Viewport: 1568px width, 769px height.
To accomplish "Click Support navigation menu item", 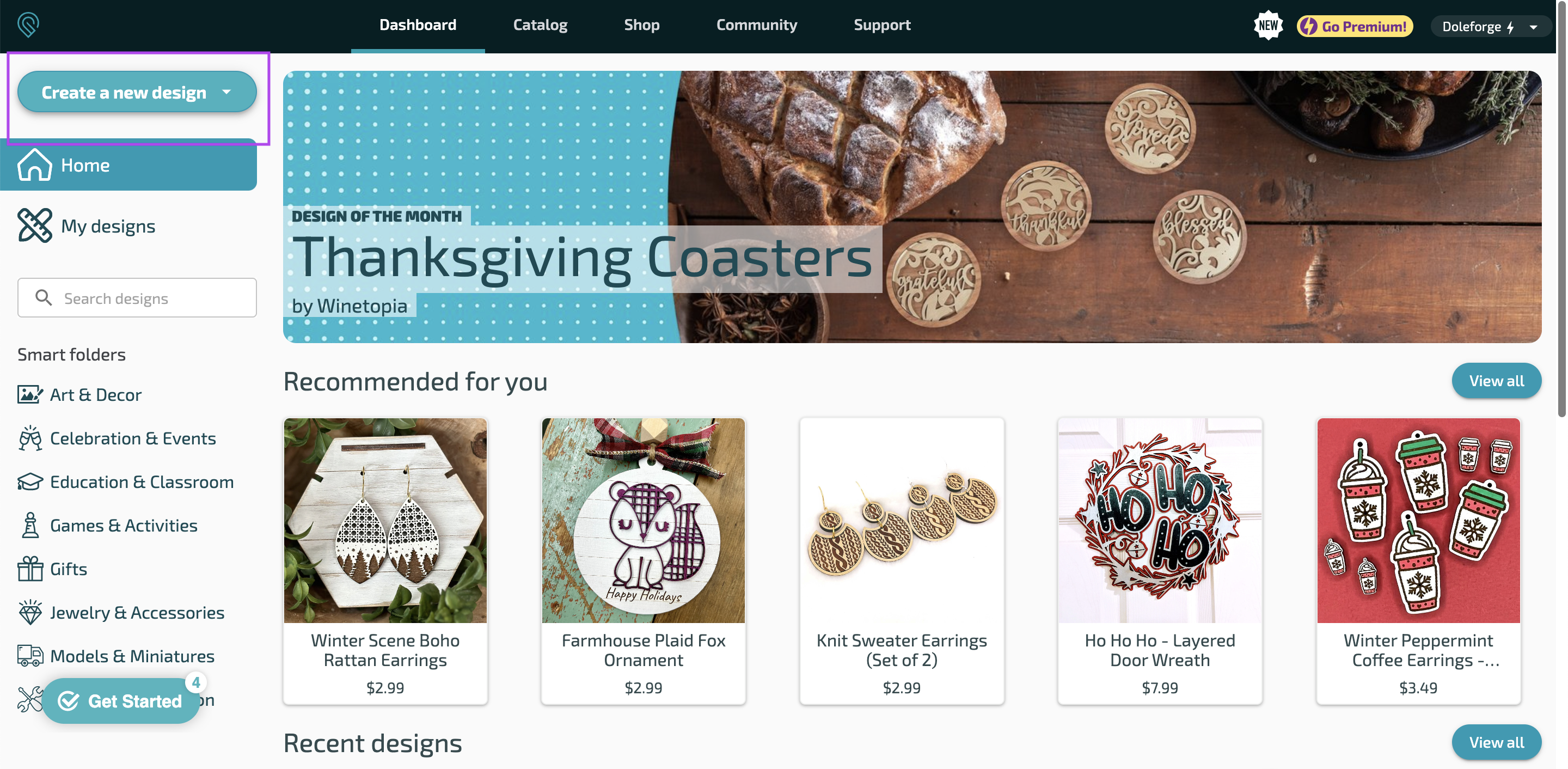I will click(881, 24).
